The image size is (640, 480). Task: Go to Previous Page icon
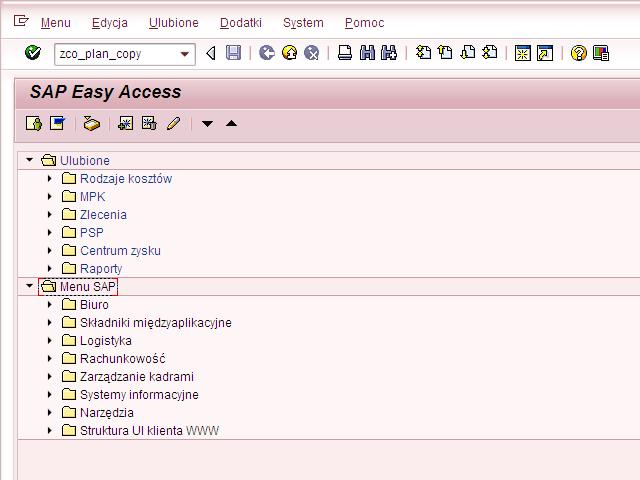[x=445, y=53]
